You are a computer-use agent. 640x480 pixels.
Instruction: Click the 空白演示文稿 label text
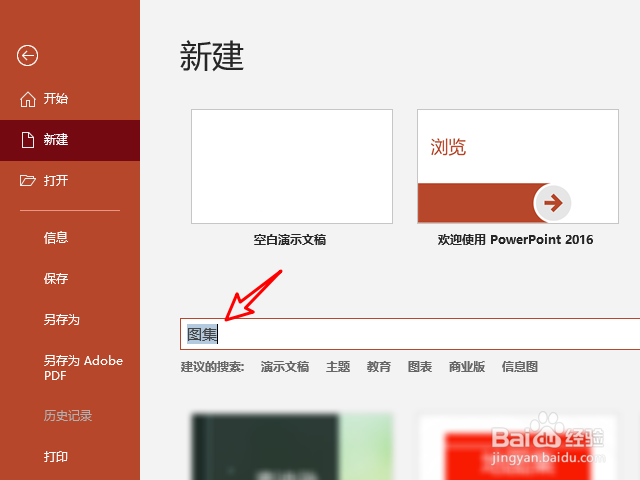click(x=290, y=240)
